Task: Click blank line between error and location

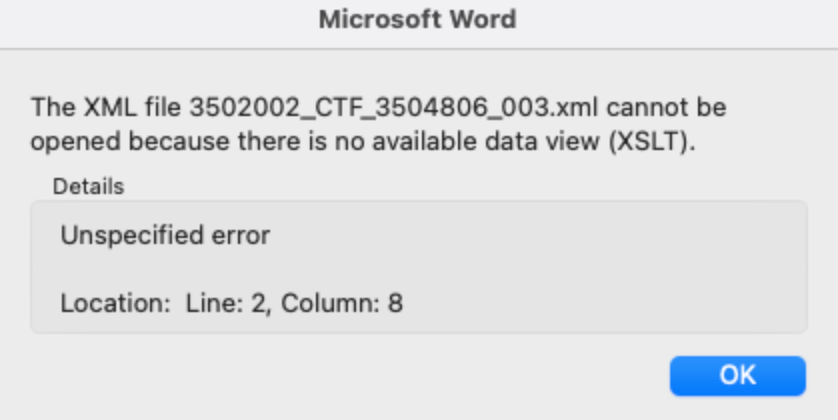Action: [x=300, y=268]
